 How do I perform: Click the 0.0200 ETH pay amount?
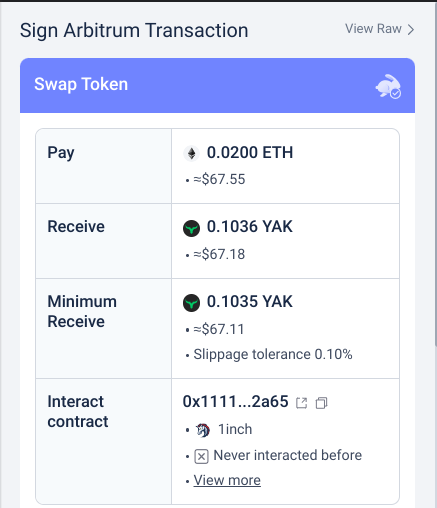pos(250,153)
